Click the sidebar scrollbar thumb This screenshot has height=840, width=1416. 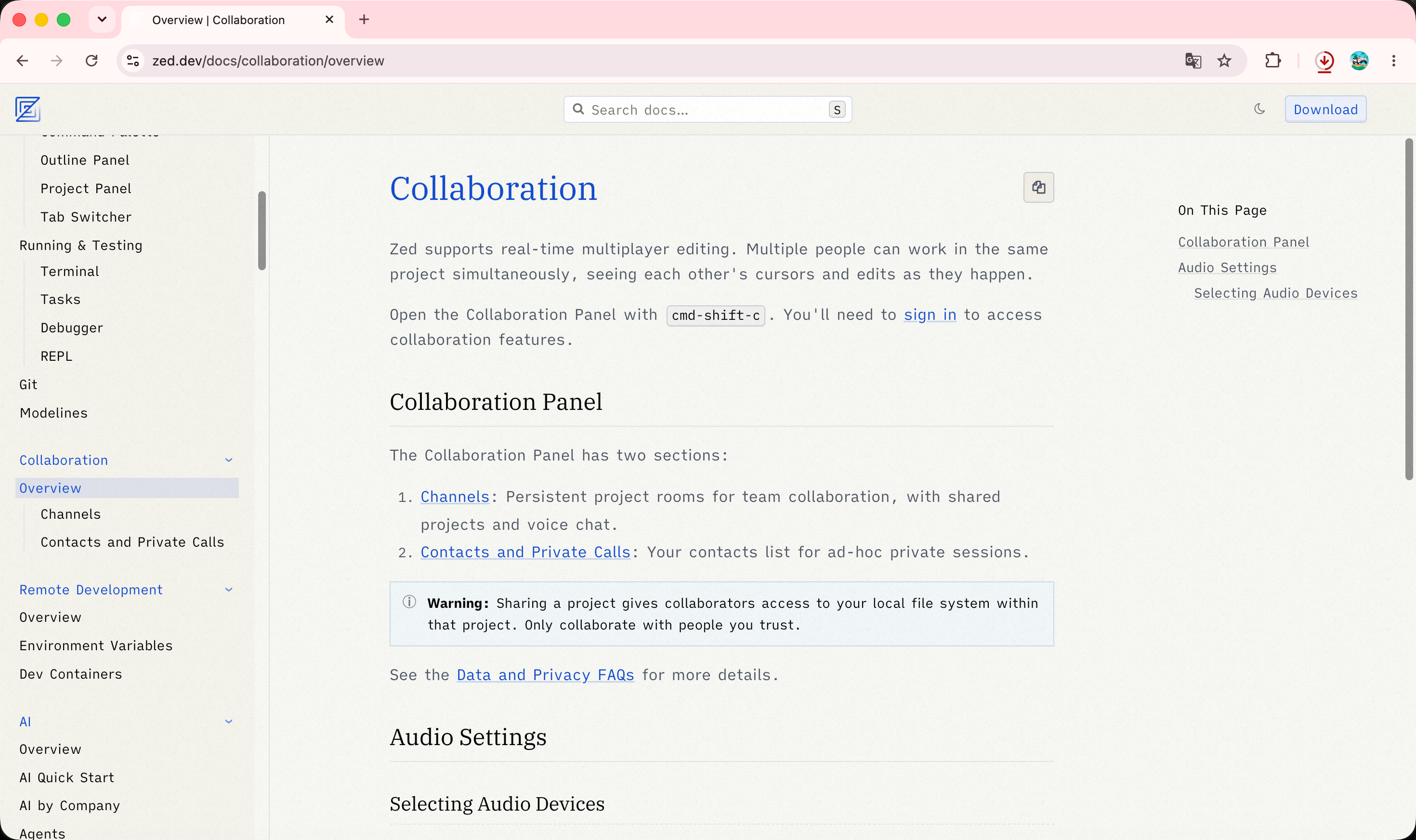click(x=262, y=231)
